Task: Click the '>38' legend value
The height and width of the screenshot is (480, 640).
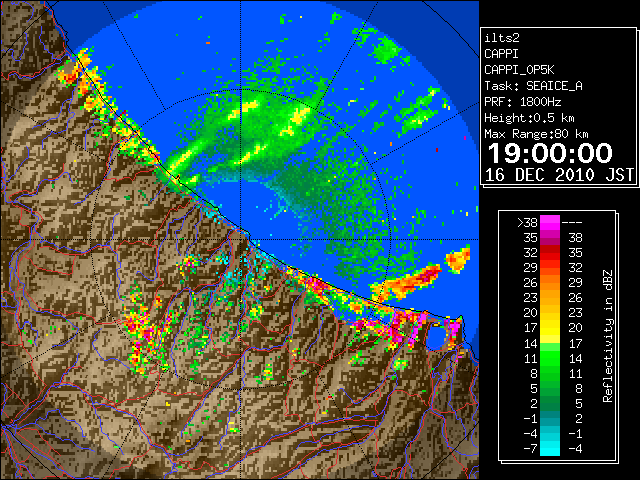Action: 527,223
